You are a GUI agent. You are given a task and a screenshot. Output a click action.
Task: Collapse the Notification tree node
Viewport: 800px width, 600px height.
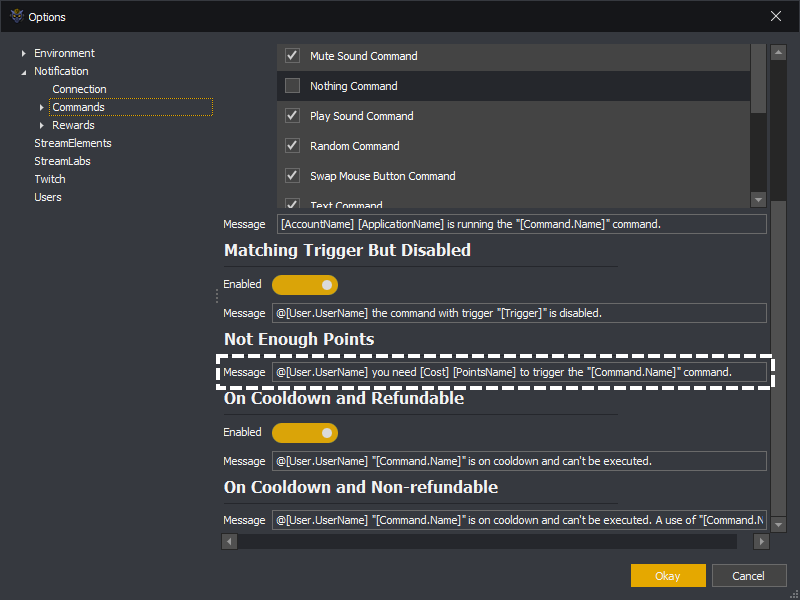pyautogui.click(x=23, y=72)
